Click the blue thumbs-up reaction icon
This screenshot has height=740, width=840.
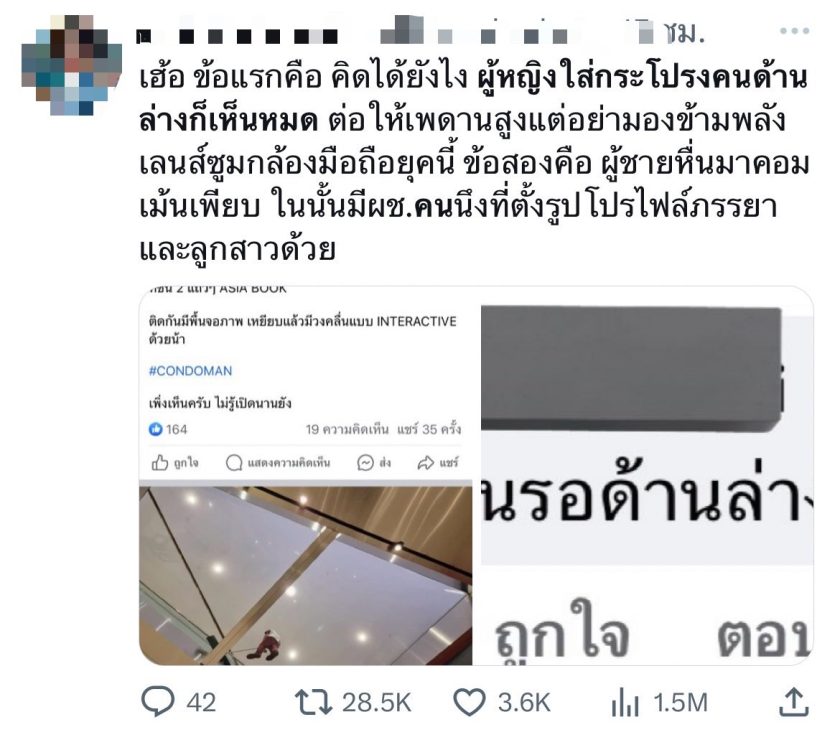pos(155,429)
